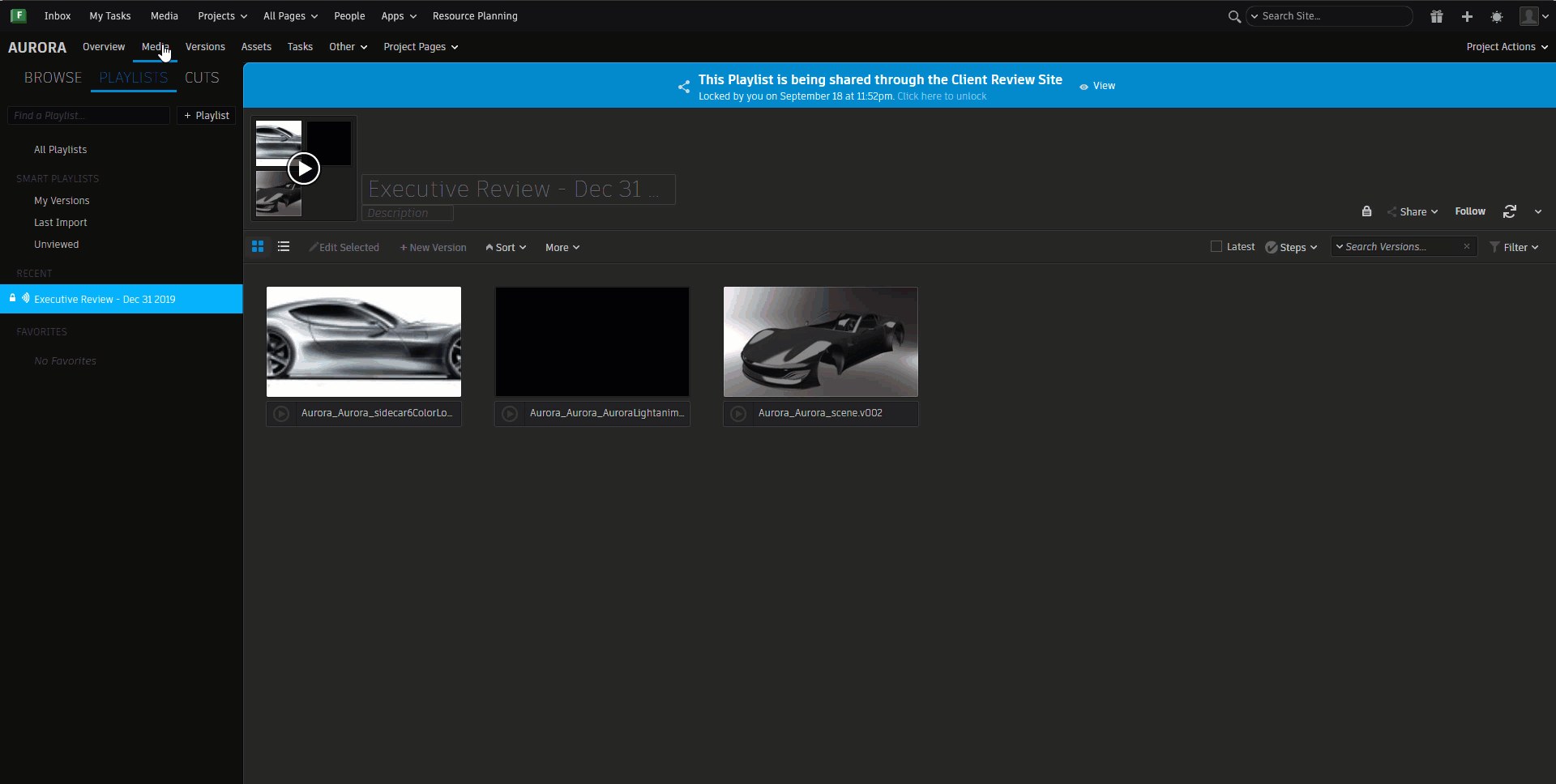Select All Playlists in sidebar

pos(61,150)
